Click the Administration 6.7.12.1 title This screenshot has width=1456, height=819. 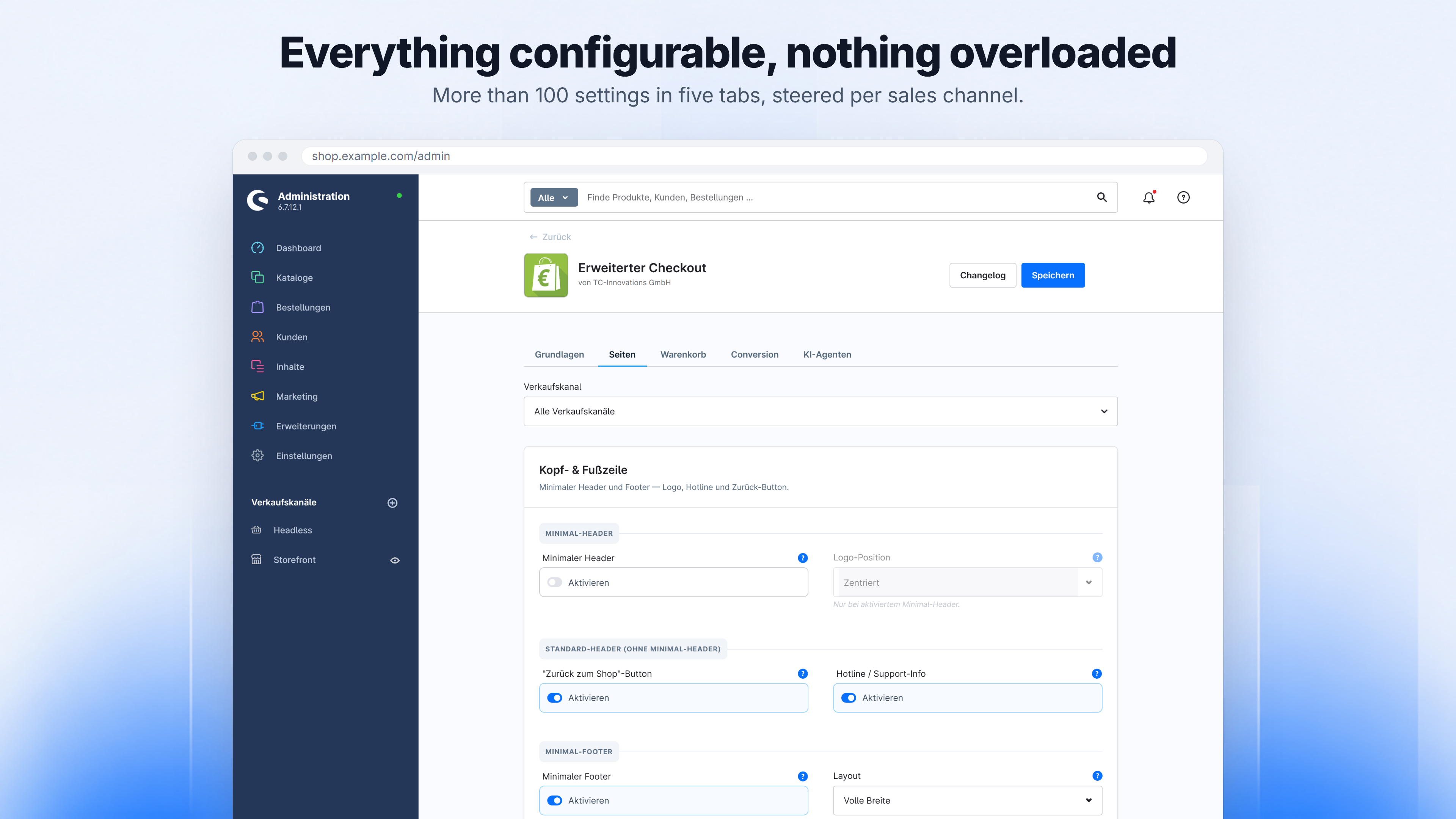tap(314, 201)
